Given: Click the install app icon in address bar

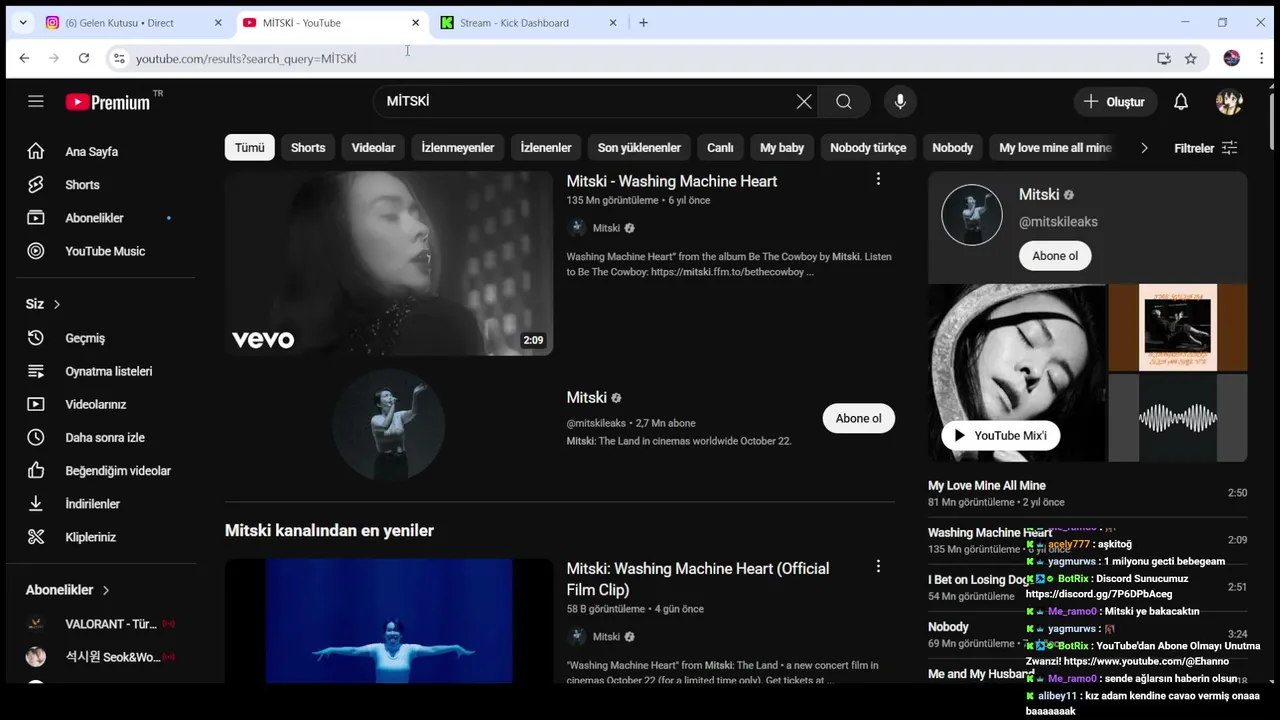Looking at the screenshot, I should point(1164,58).
